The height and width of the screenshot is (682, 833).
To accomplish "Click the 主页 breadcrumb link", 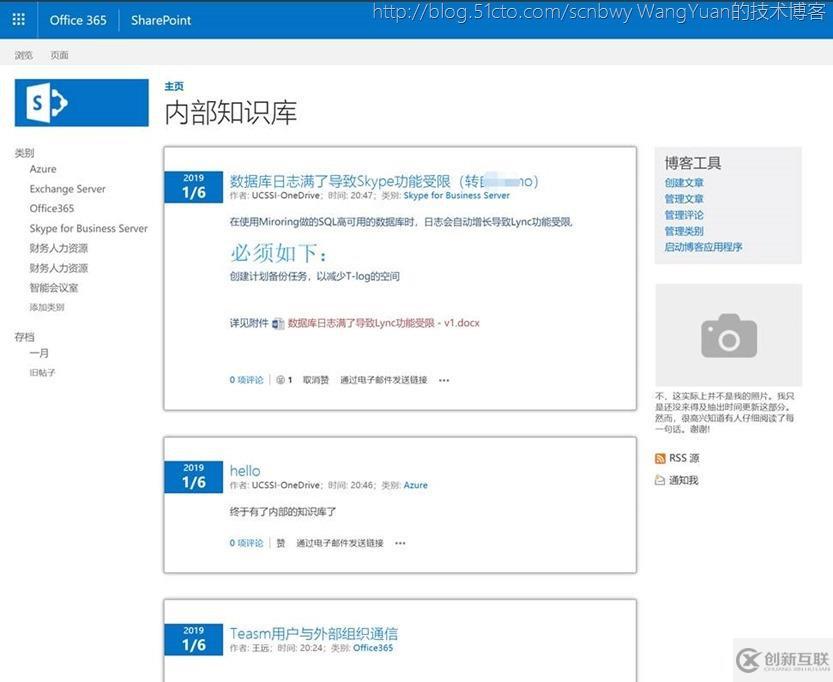I will 174,86.
